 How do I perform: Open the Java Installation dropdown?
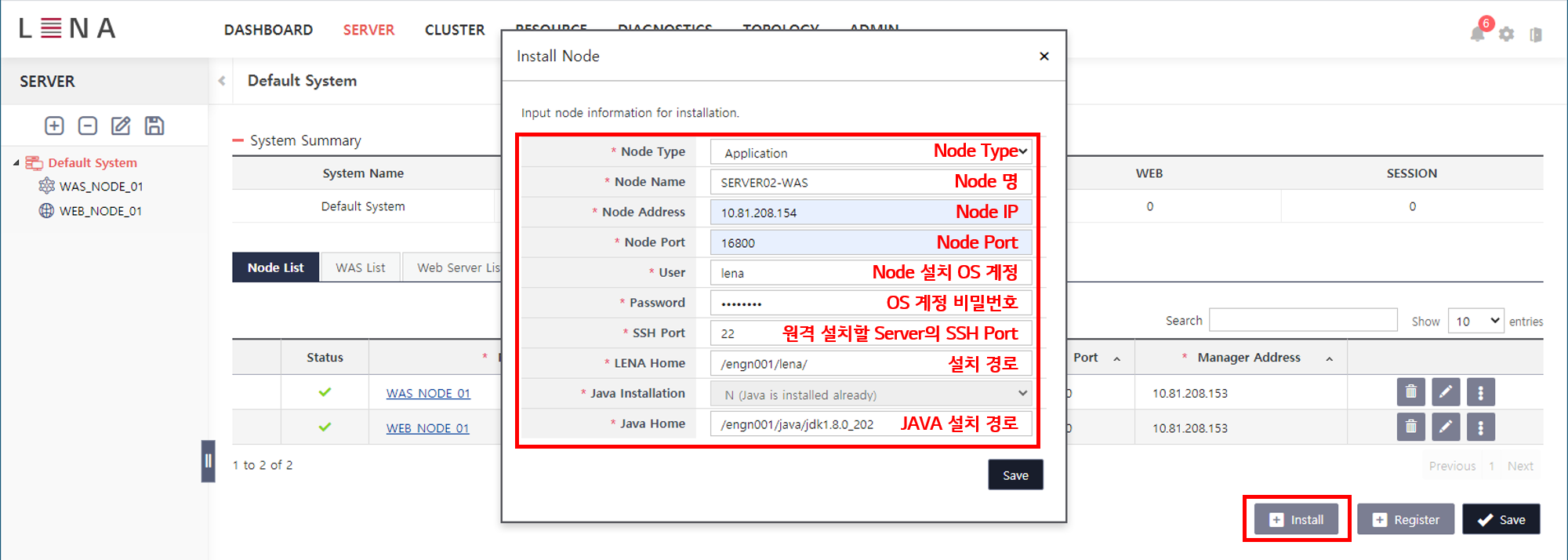[x=870, y=394]
